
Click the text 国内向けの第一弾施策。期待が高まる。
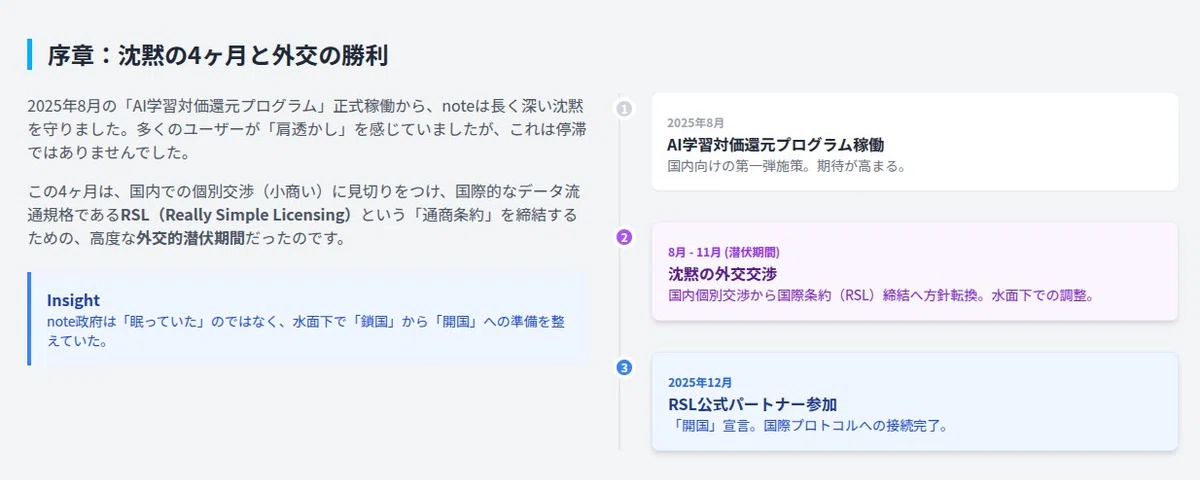click(x=786, y=166)
